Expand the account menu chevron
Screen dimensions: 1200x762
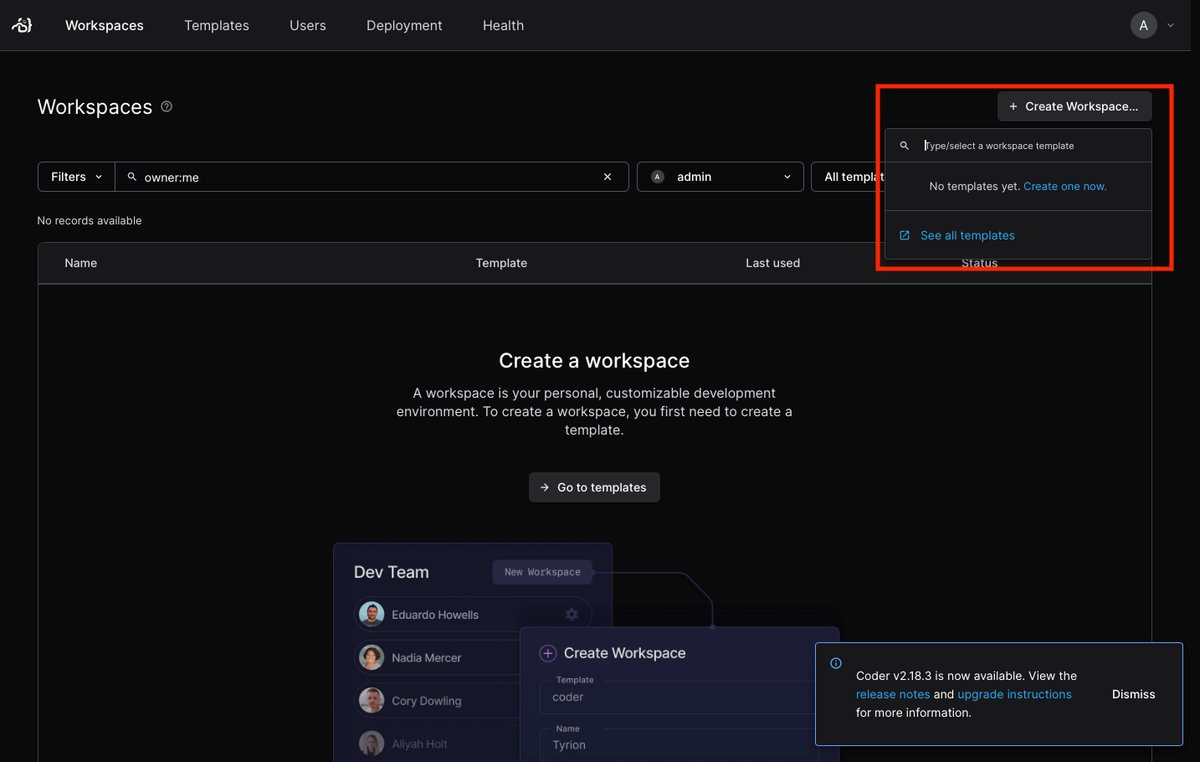(1171, 25)
